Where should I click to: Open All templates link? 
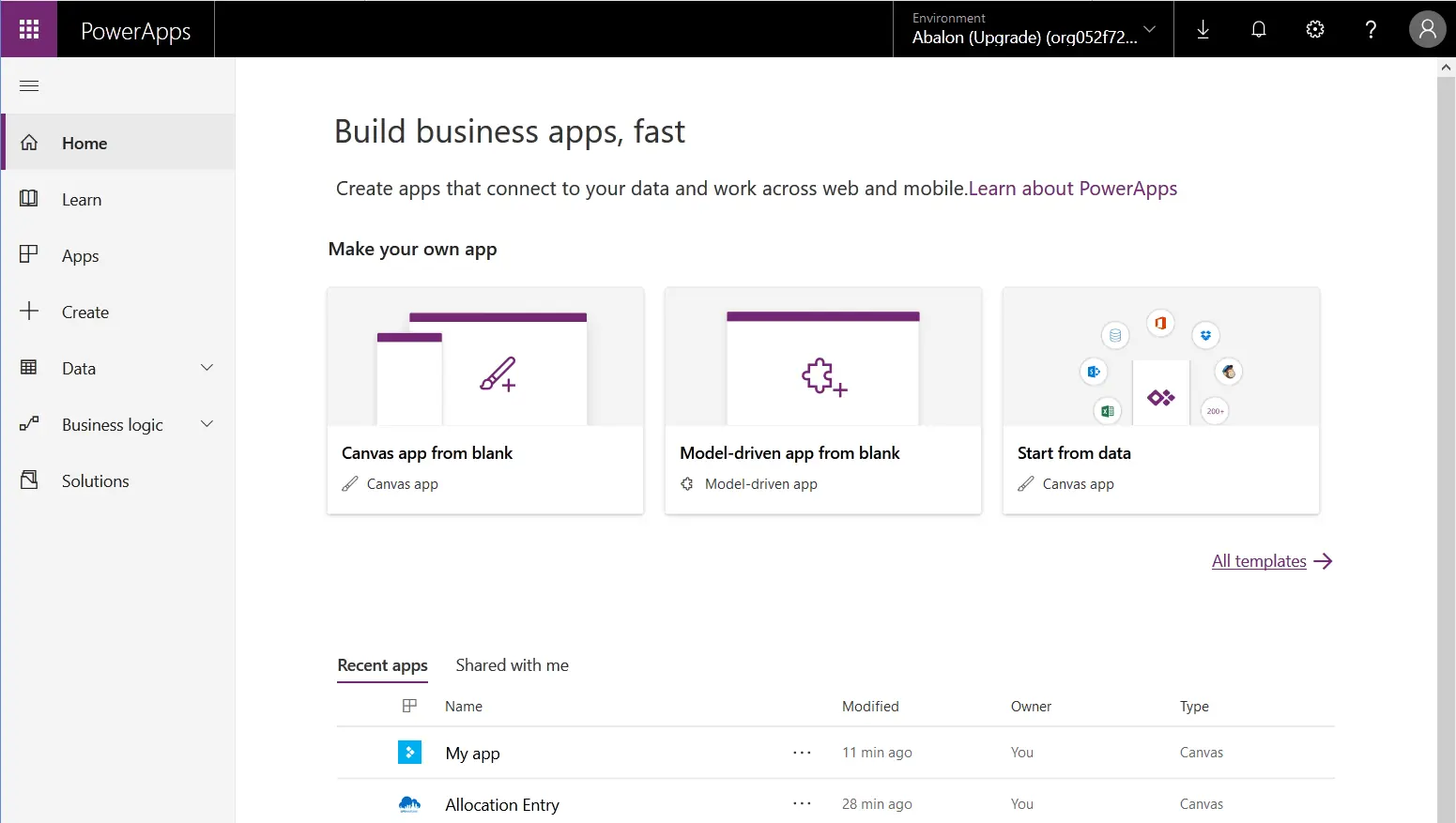[x=1259, y=560]
